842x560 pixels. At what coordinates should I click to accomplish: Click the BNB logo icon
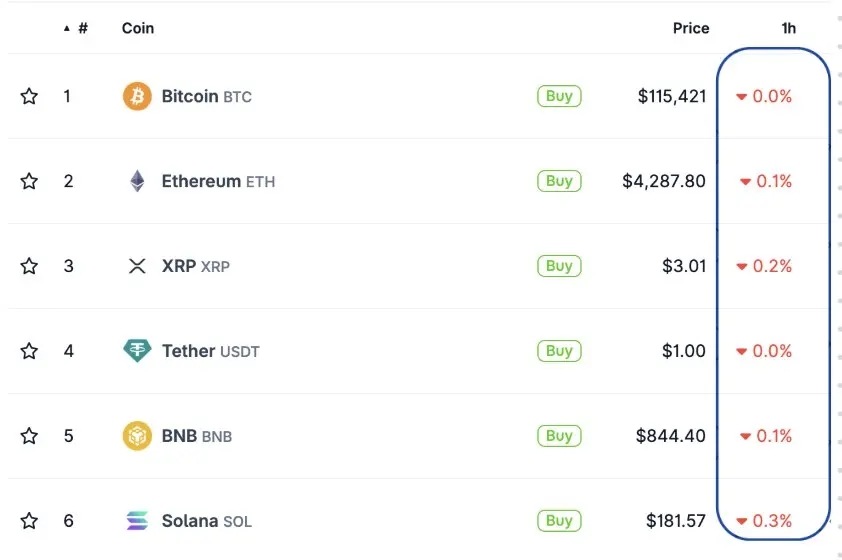click(137, 435)
